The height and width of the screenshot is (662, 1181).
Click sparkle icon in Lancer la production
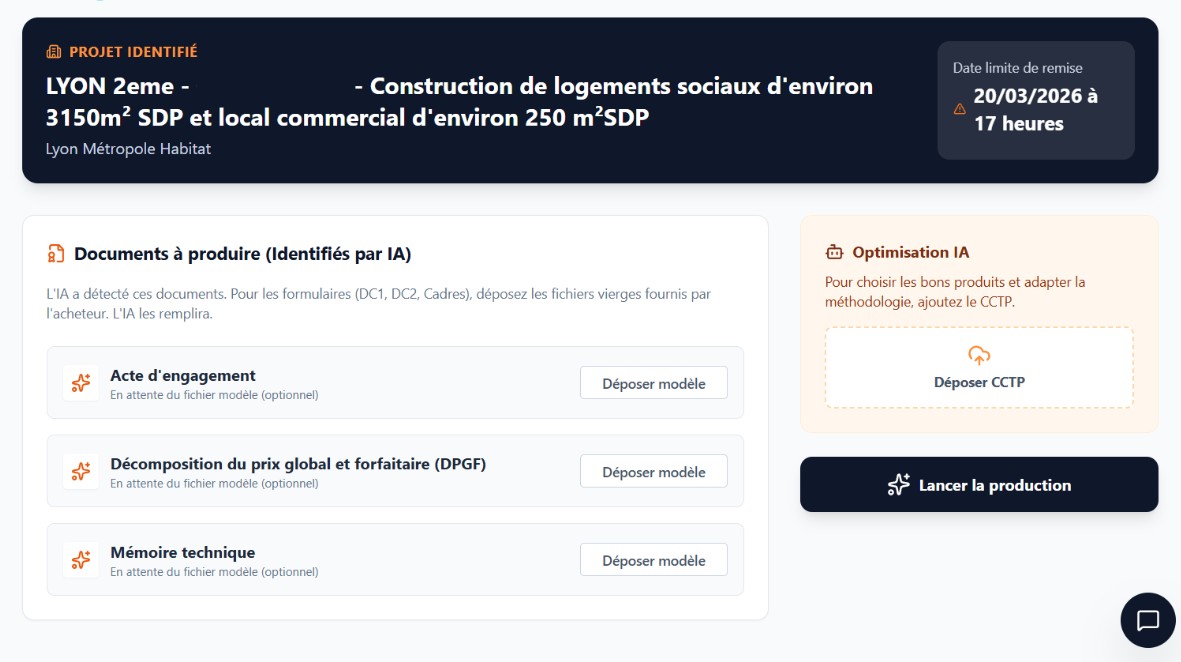coord(899,485)
